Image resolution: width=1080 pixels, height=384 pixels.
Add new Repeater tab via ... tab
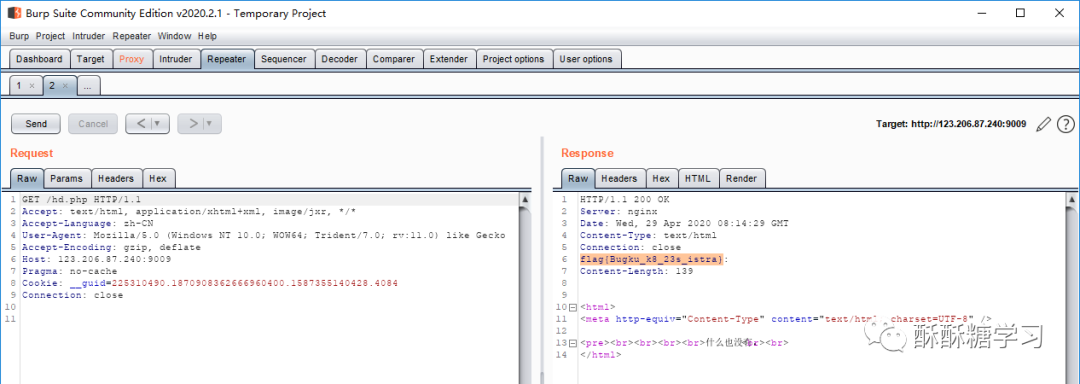click(x=89, y=86)
